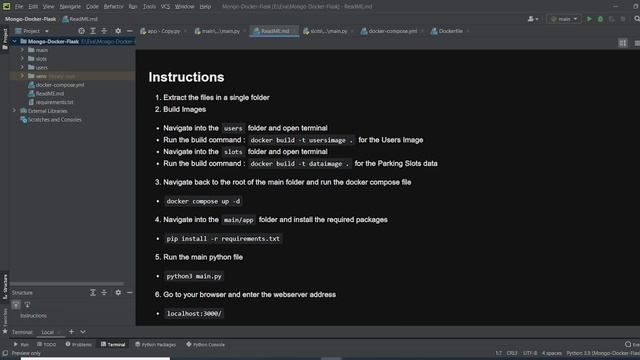
Task: Open the Terminal tool window button
Action: tap(113, 344)
